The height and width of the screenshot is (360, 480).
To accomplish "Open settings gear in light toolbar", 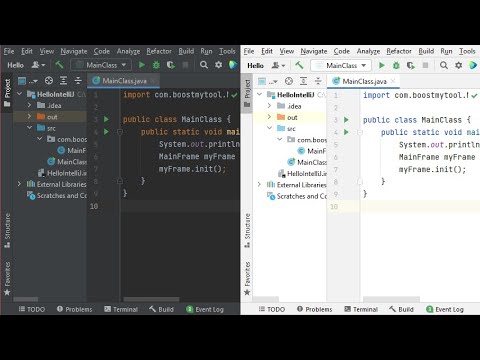I will pos(459,65).
